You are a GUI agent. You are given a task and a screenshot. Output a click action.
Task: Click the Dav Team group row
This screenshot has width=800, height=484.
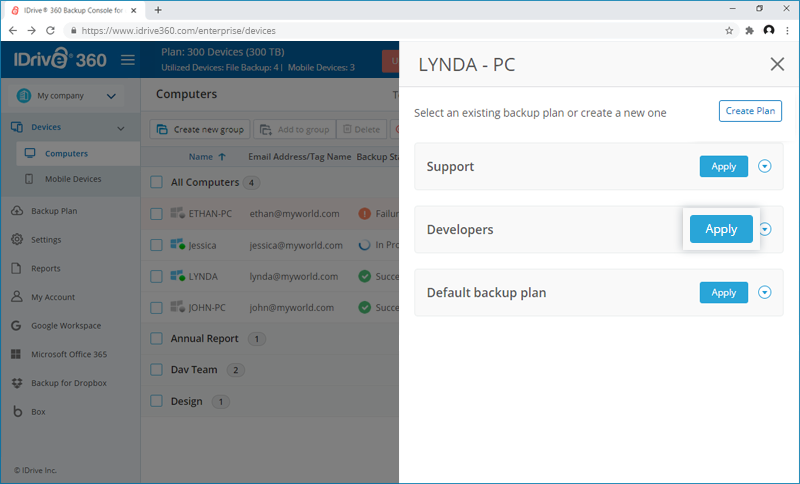click(x=270, y=370)
